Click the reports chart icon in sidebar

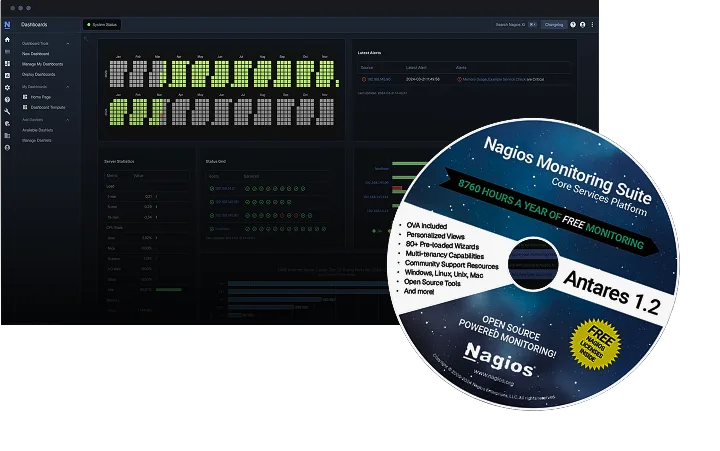click(x=7, y=75)
